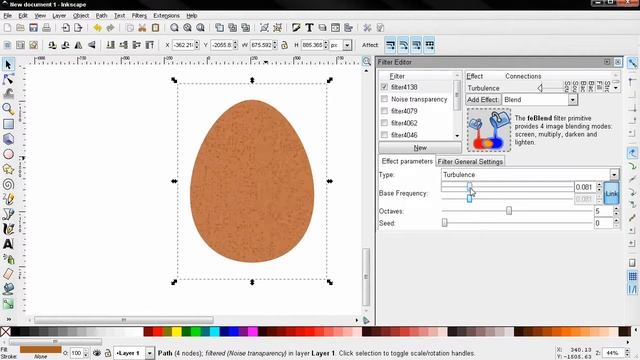640x360 pixels.
Task: Open the Object menu
Action: [x=81, y=16]
